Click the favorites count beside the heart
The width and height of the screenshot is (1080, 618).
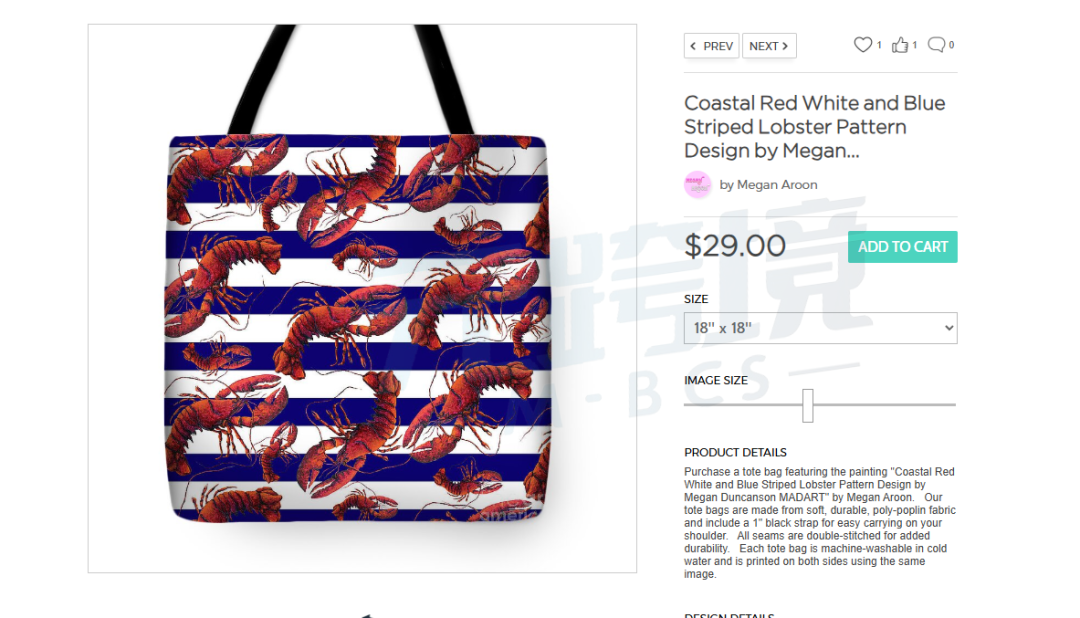tap(879, 45)
